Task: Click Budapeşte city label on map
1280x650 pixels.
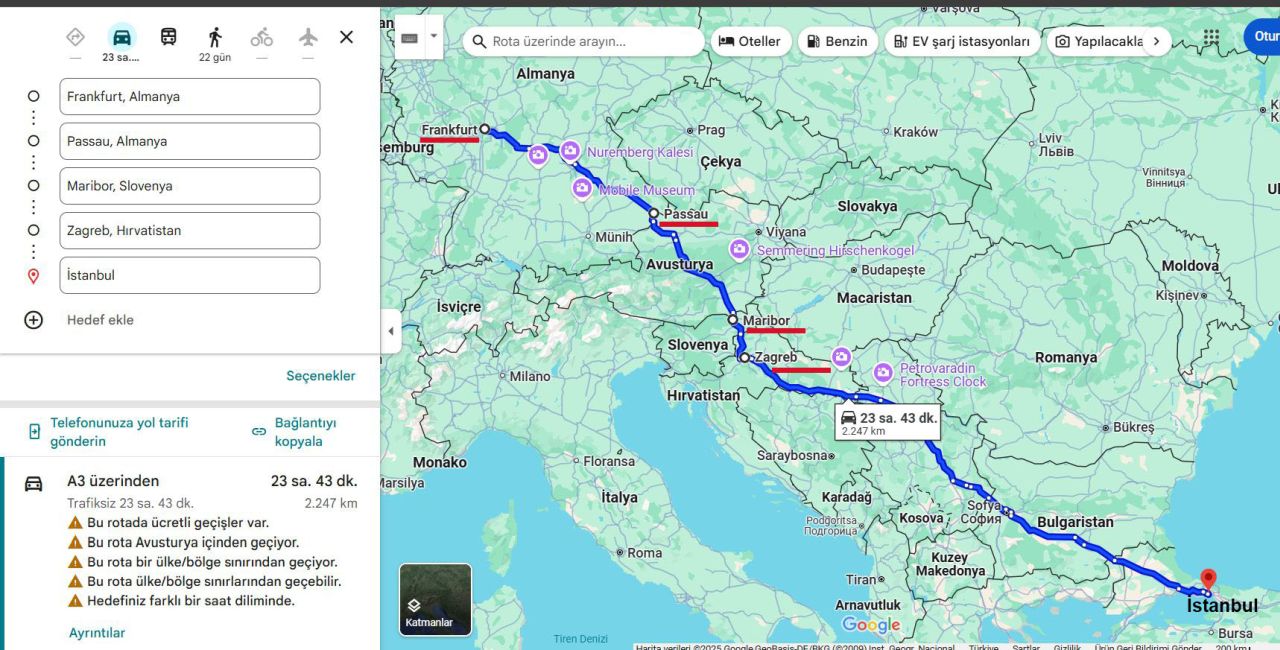Action: pos(893,270)
